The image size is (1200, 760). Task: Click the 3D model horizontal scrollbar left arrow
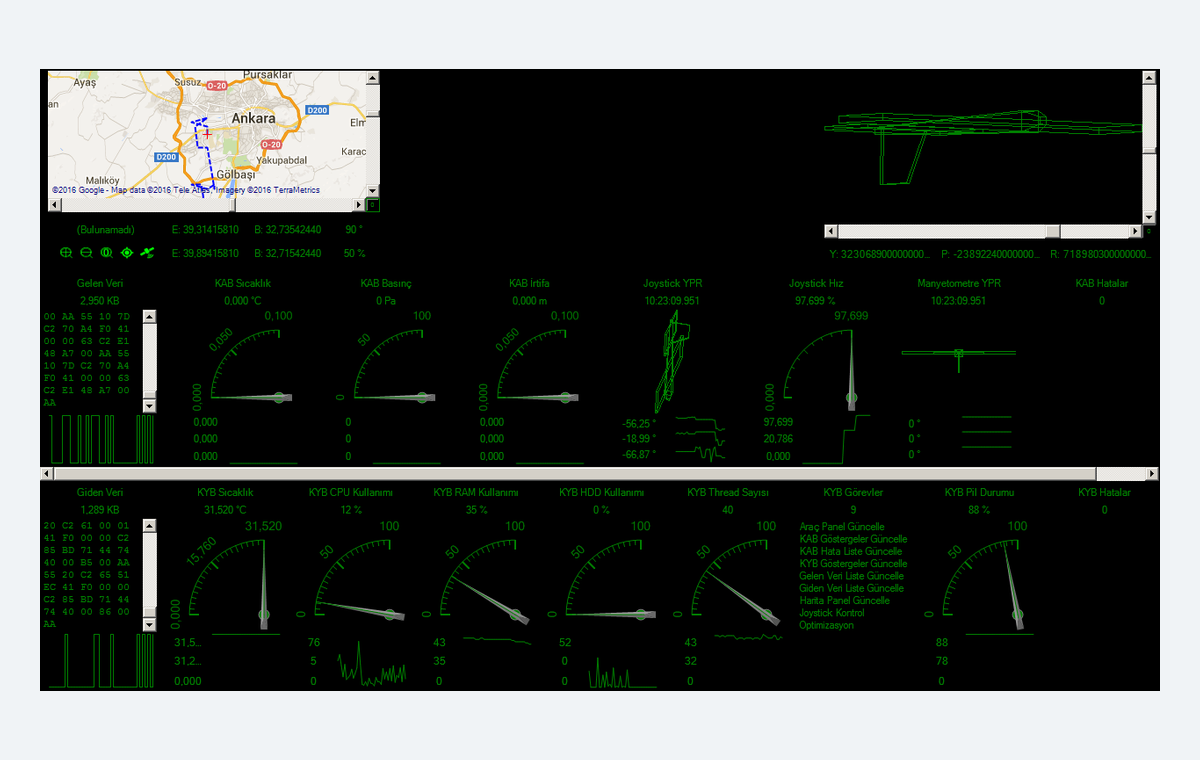point(831,231)
